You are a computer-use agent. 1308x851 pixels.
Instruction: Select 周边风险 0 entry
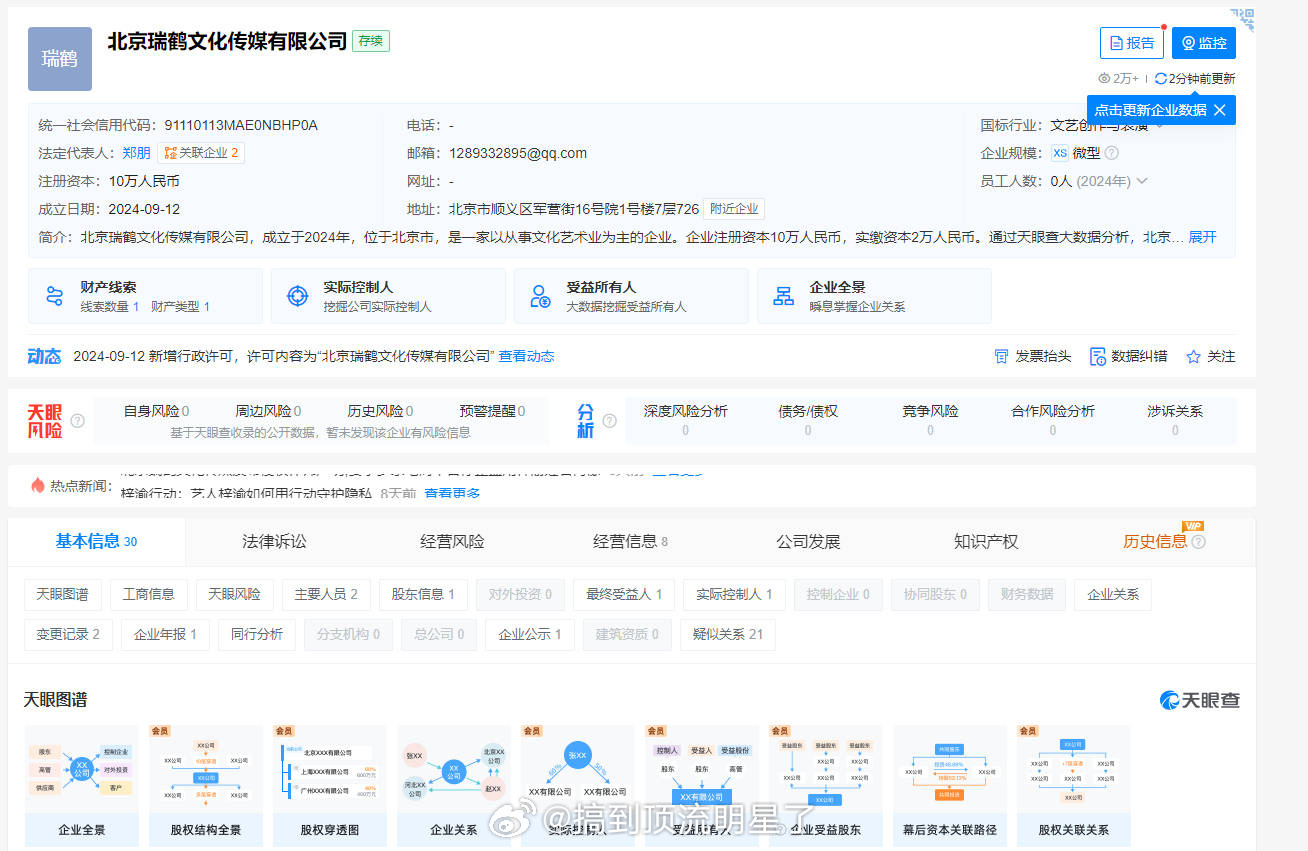(268, 411)
